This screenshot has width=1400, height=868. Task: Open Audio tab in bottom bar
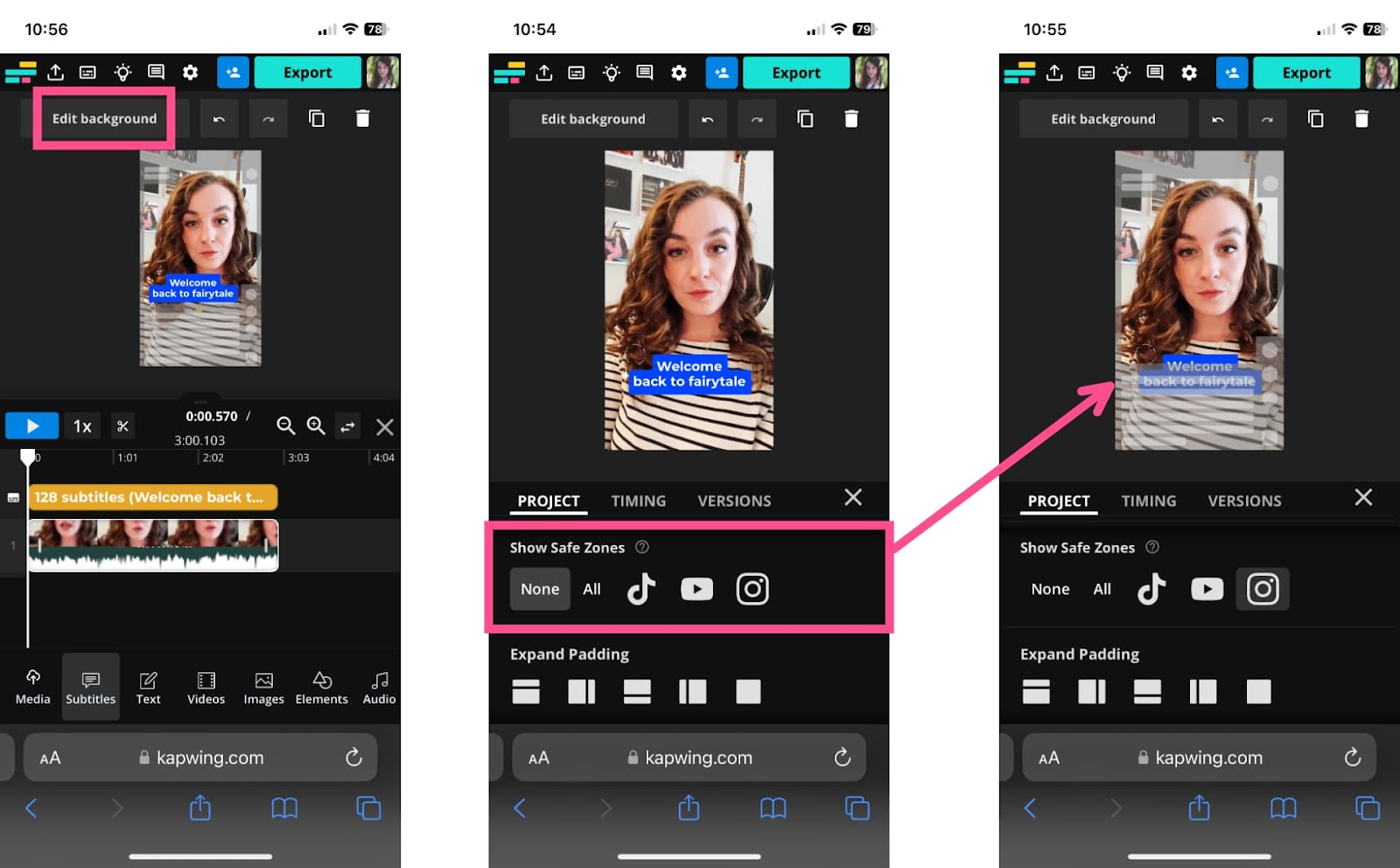379,687
